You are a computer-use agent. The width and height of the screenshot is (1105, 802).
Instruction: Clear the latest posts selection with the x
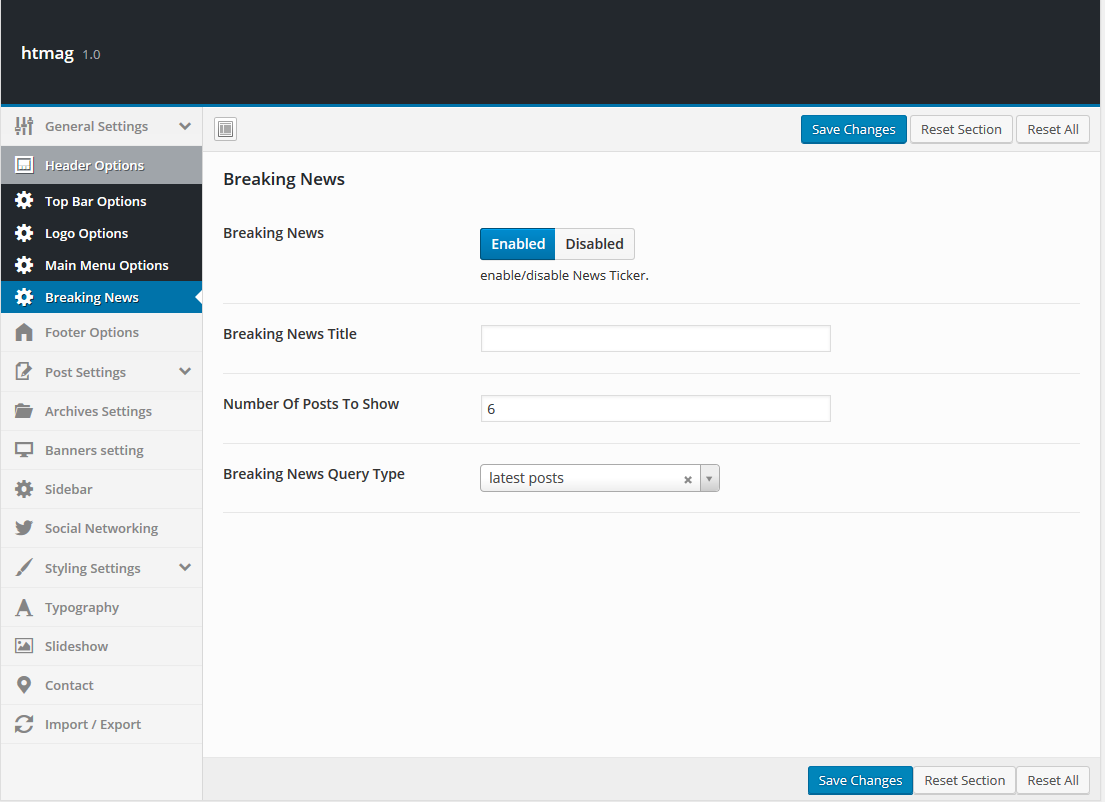(x=688, y=479)
